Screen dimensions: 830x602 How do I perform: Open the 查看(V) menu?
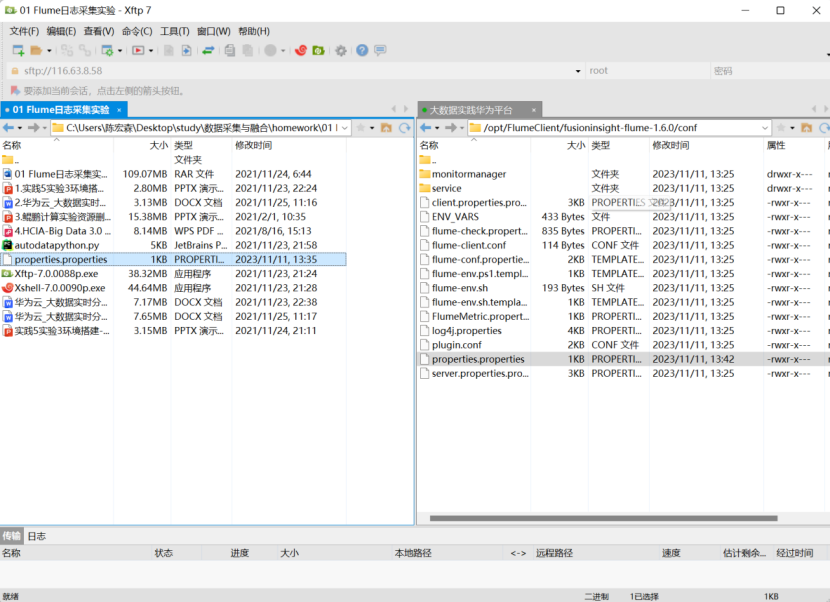pyautogui.click(x=99, y=31)
